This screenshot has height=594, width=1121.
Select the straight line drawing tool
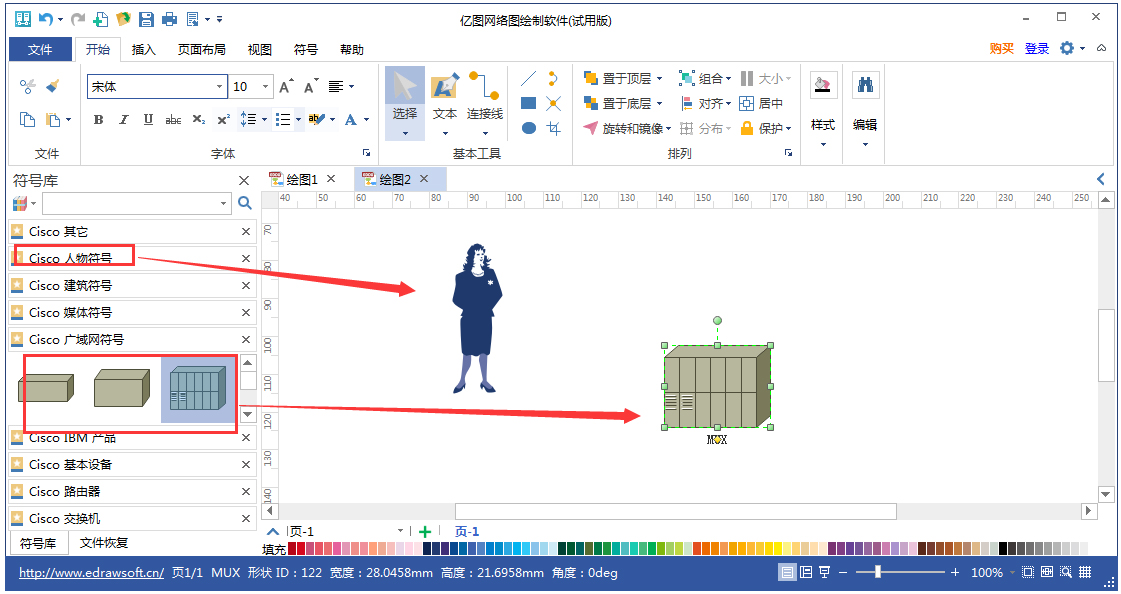pos(528,79)
